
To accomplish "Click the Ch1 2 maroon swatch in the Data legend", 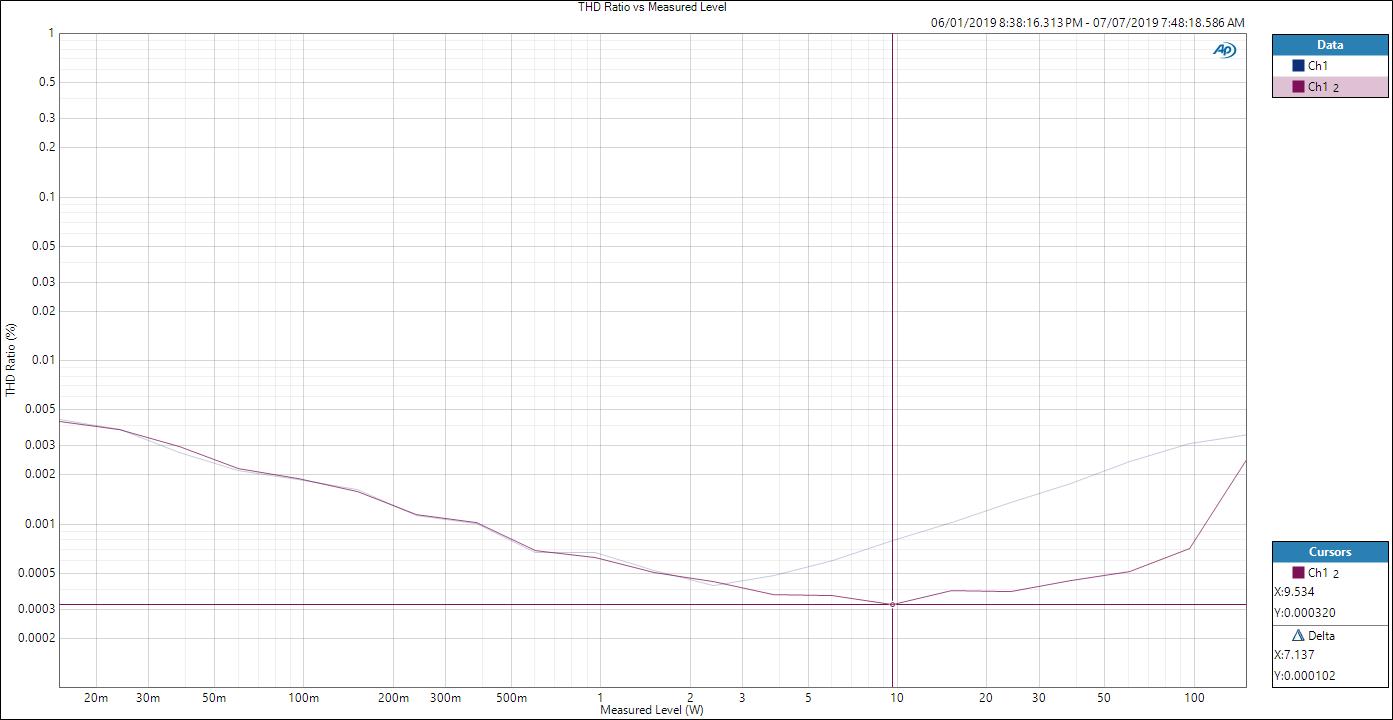I will (x=1298, y=87).
